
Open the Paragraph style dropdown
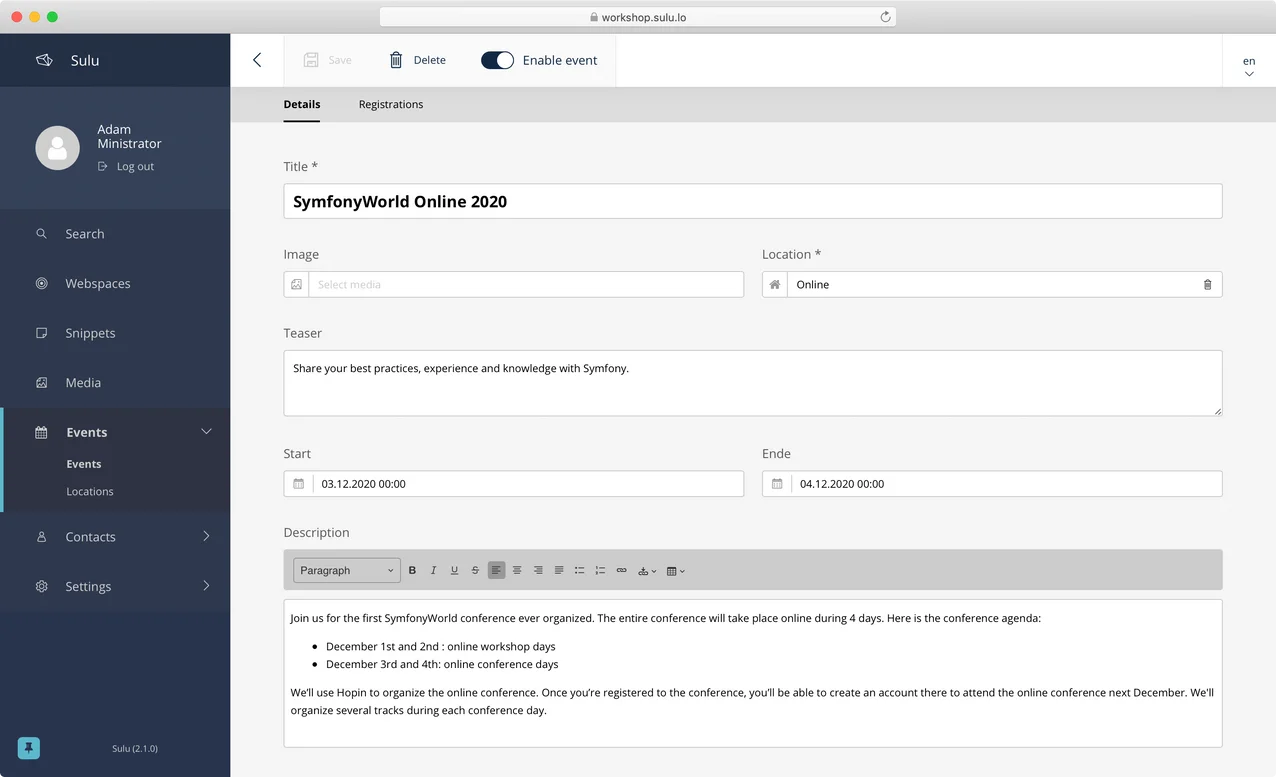(347, 570)
